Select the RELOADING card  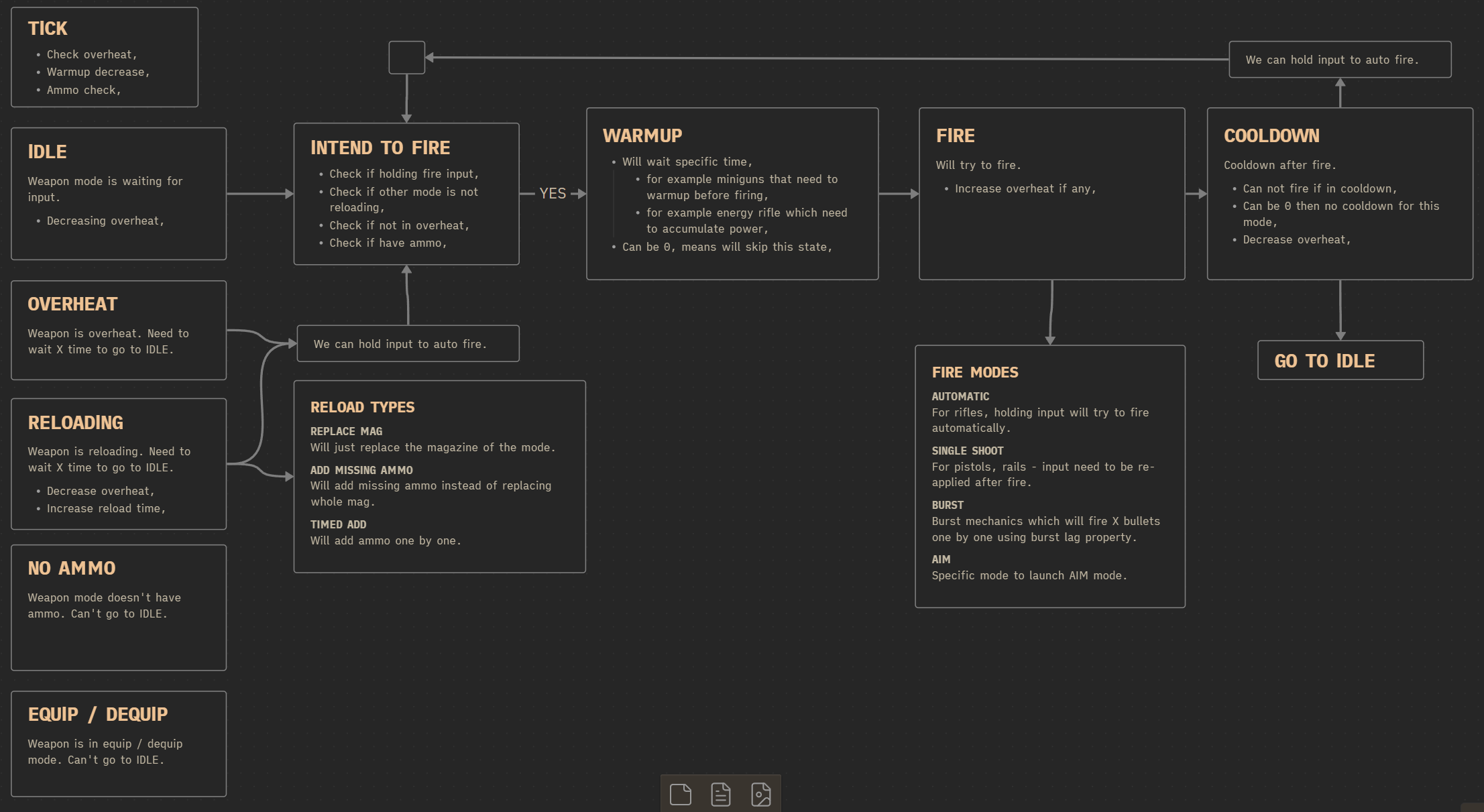[x=119, y=464]
